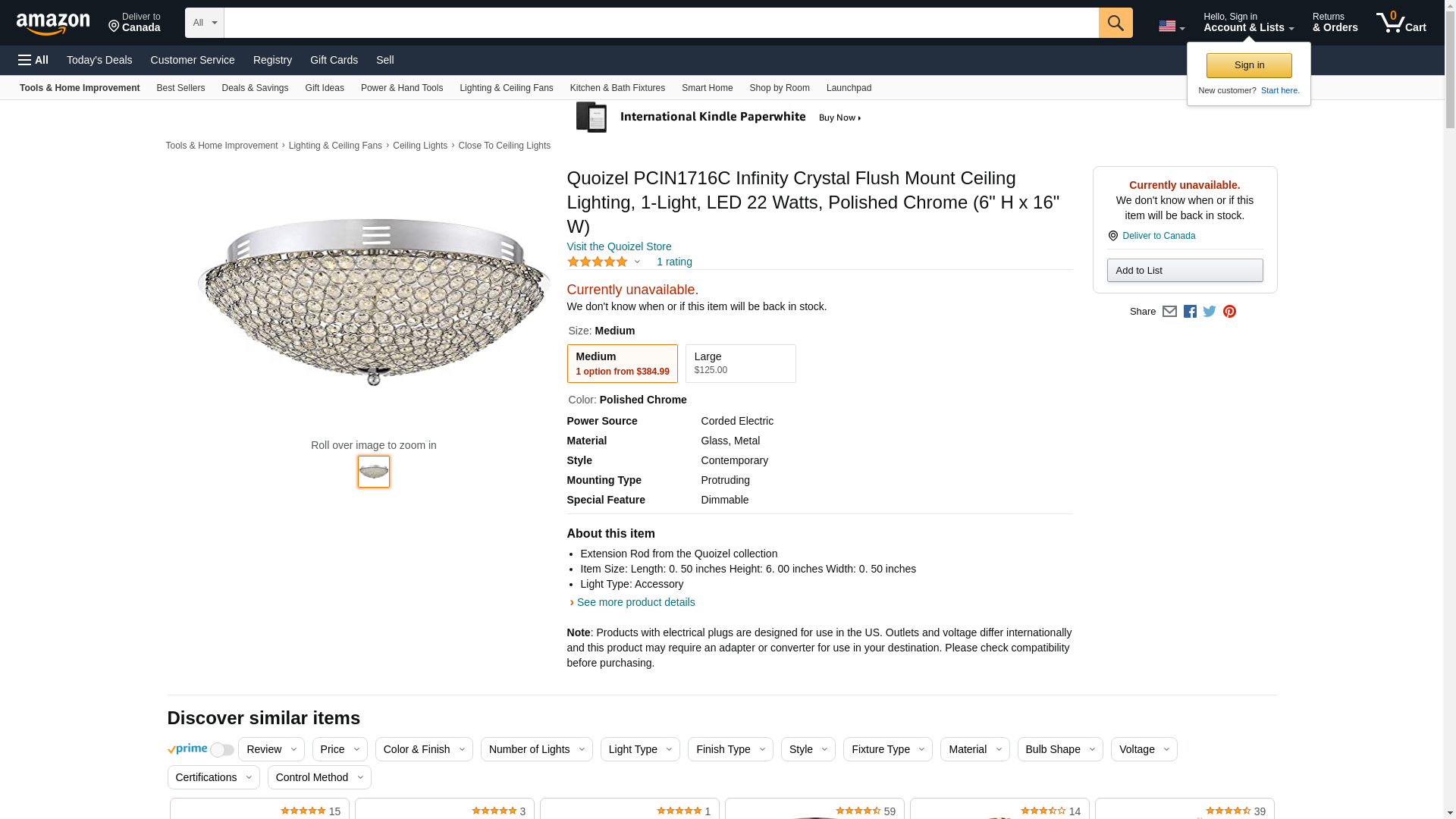This screenshot has width=1456, height=819.
Task: Expand the Color & Finish filter
Action: click(x=424, y=749)
